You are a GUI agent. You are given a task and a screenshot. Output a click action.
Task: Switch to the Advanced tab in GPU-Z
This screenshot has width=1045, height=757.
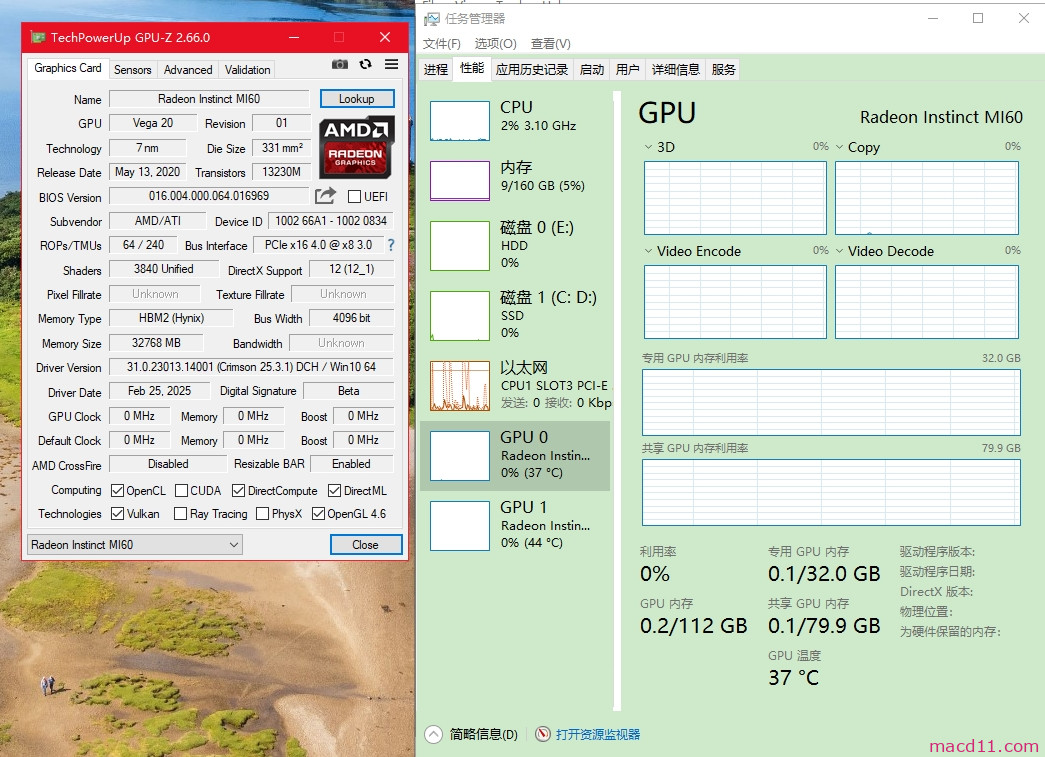click(x=188, y=69)
